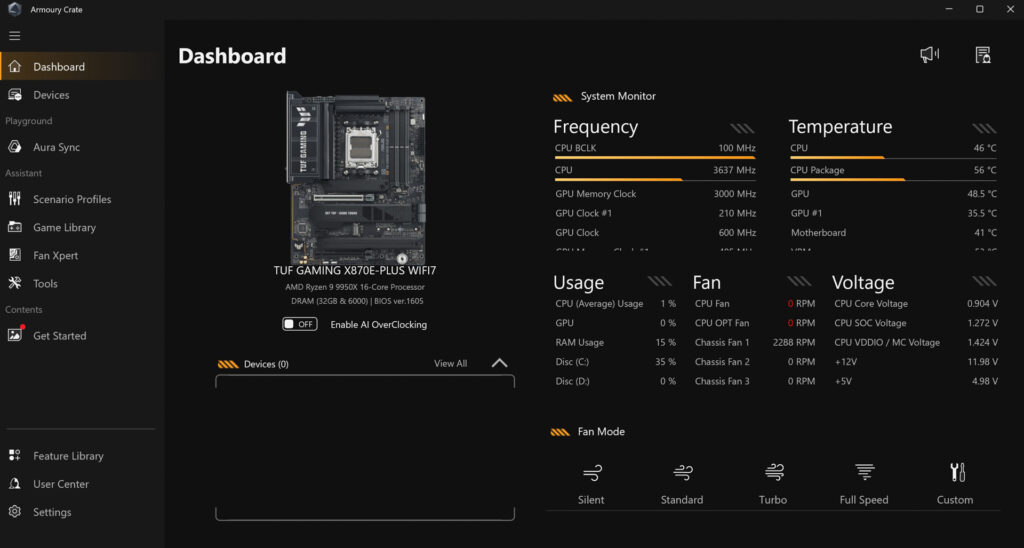Click the +12V voltage row

click(x=916, y=362)
